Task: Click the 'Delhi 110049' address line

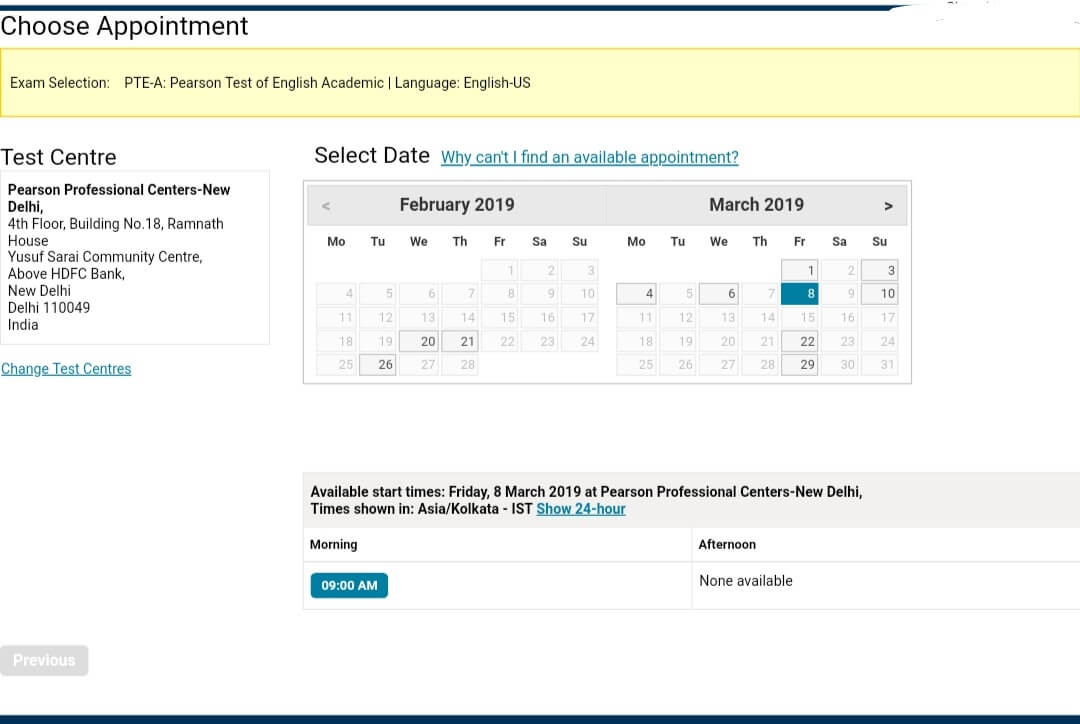Action: (49, 308)
